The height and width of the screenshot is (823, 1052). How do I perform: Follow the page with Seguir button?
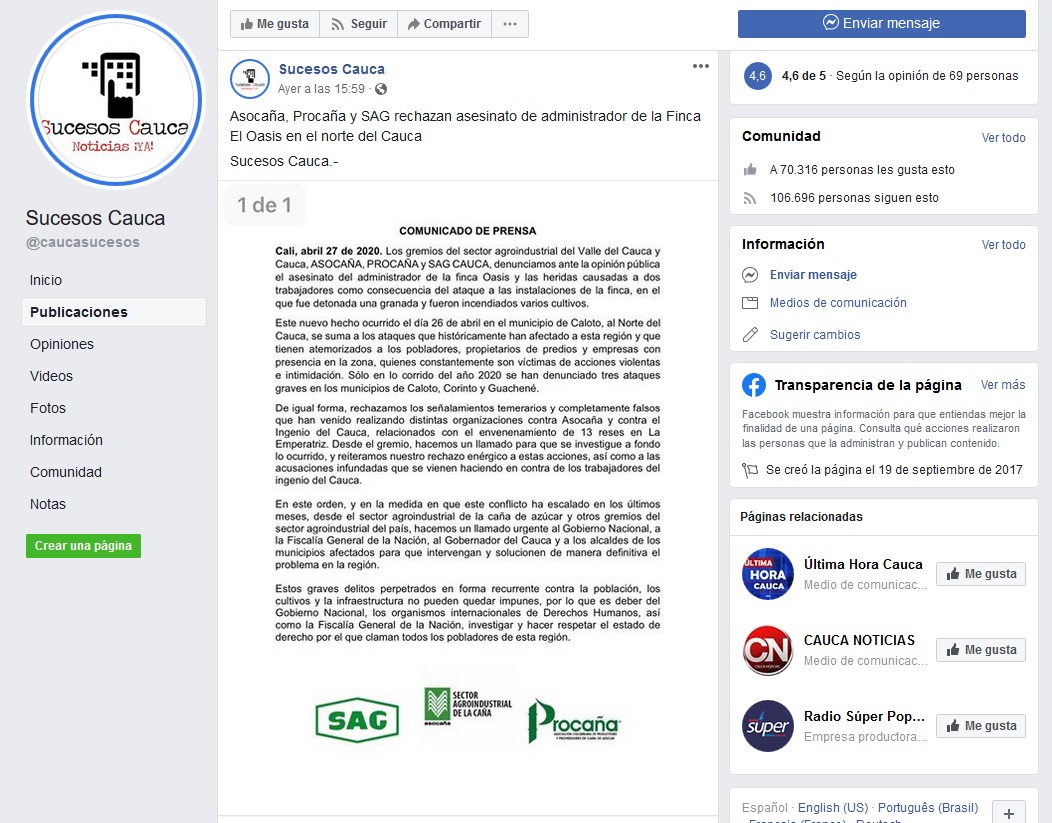click(x=359, y=24)
